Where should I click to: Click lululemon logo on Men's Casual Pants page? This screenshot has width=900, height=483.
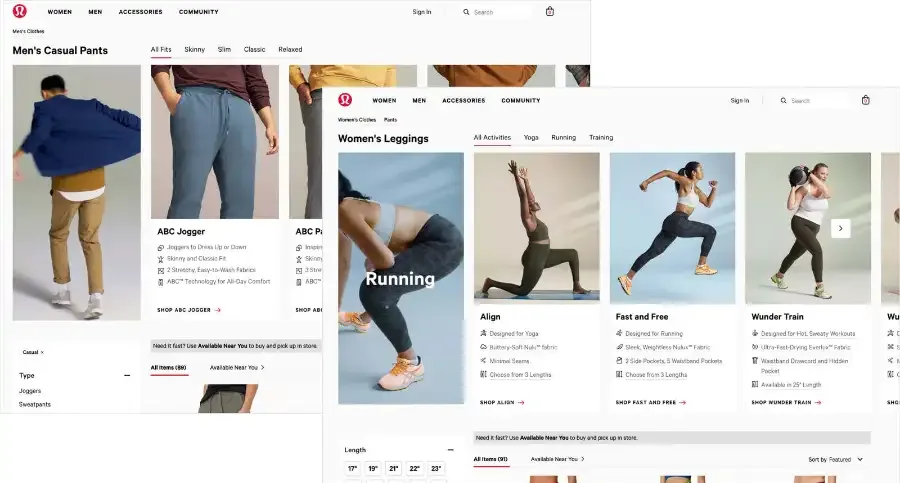click(20, 11)
